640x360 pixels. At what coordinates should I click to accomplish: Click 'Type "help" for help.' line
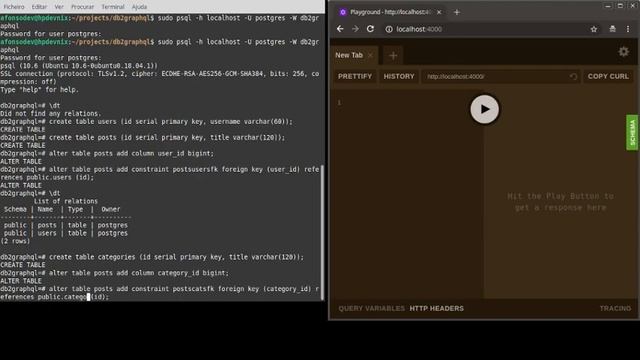tap(39, 89)
